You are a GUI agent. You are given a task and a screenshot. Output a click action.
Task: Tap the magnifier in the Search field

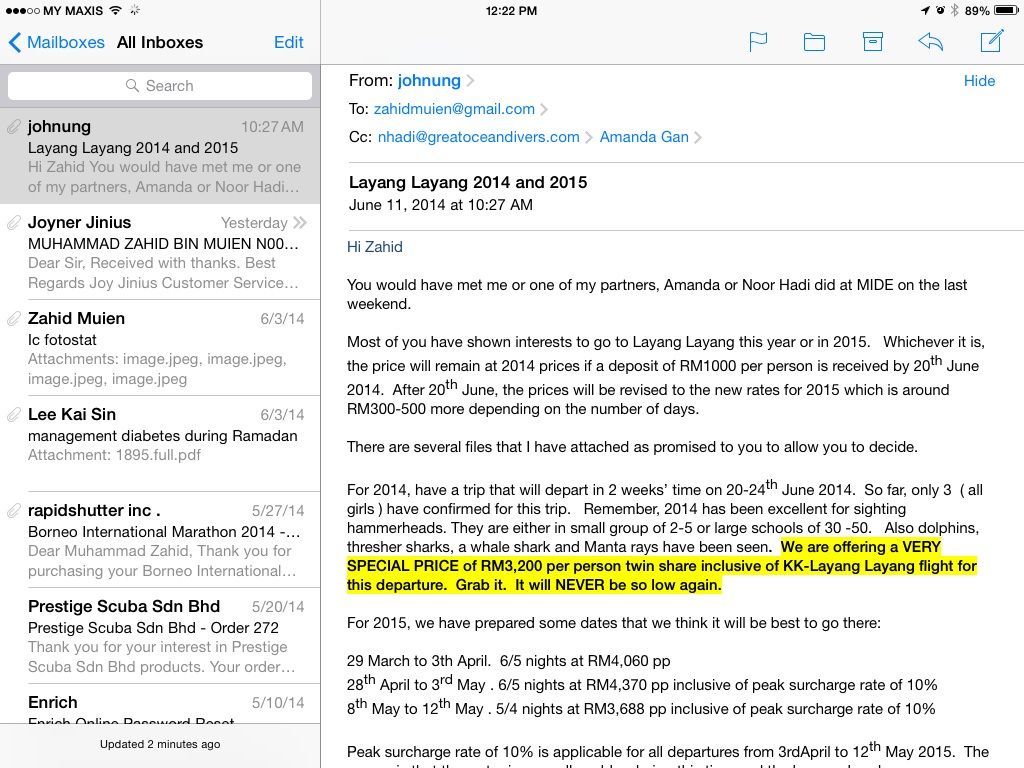pos(132,86)
